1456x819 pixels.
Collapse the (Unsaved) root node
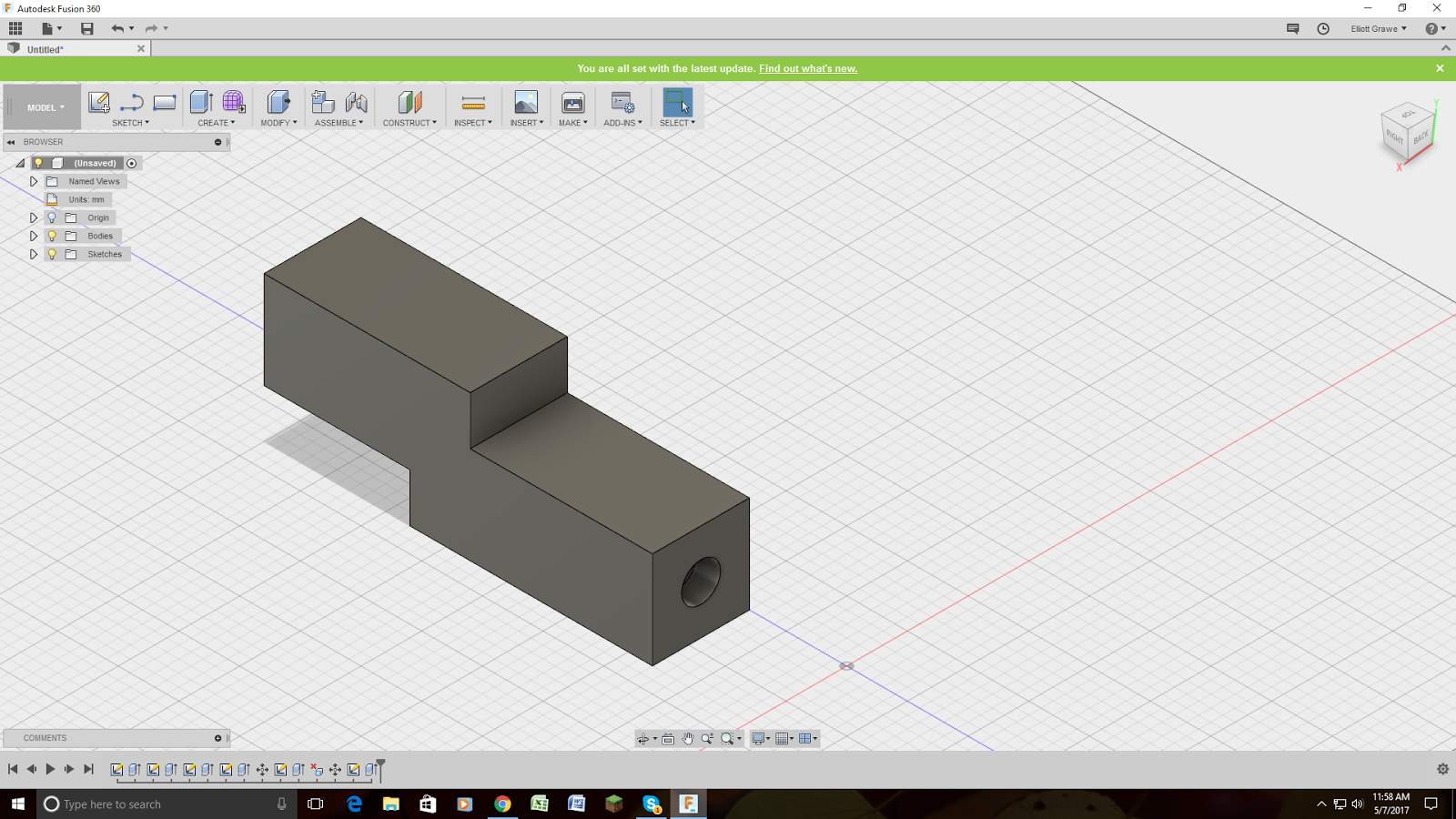pos(20,164)
